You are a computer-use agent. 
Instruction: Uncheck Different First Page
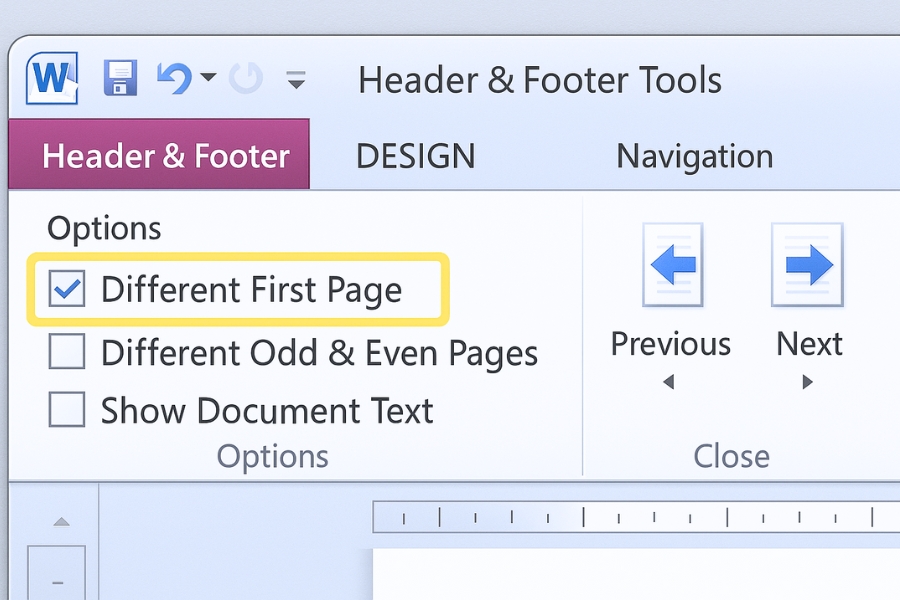click(x=66, y=289)
